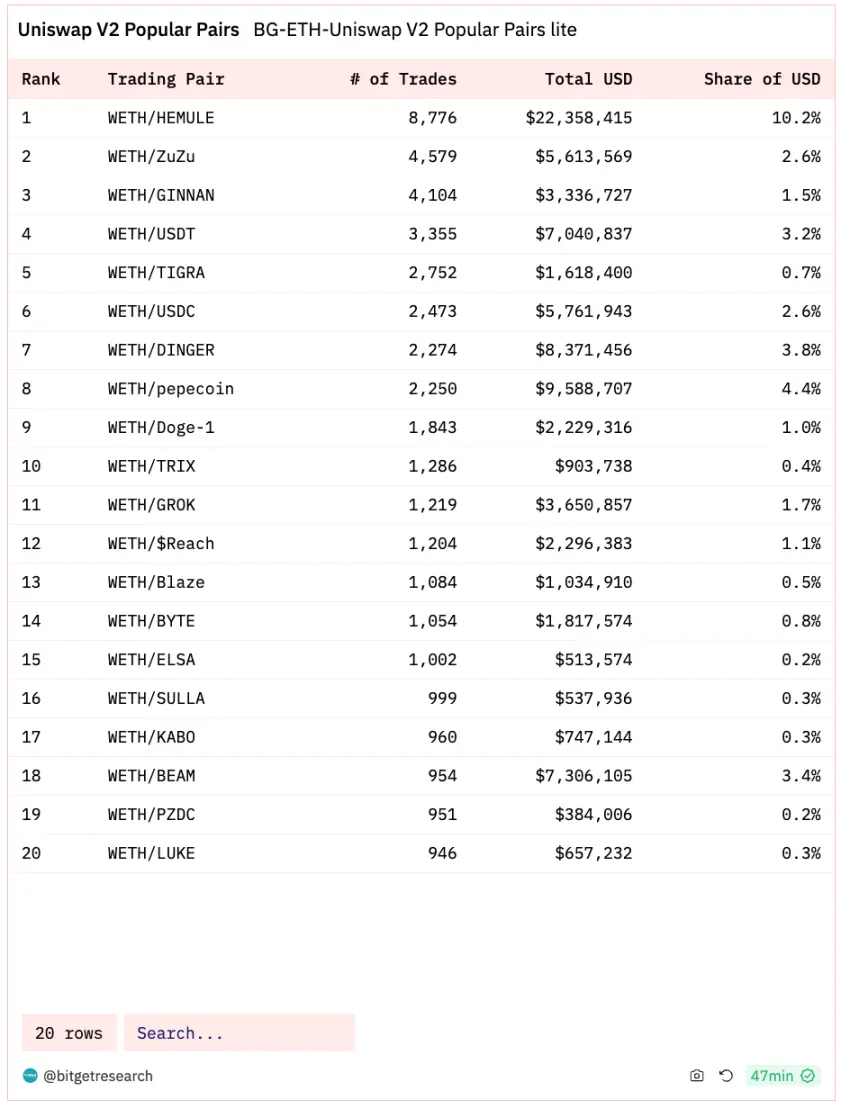Sort by the Rank column header
841x1109 pixels.
pos(41,79)
